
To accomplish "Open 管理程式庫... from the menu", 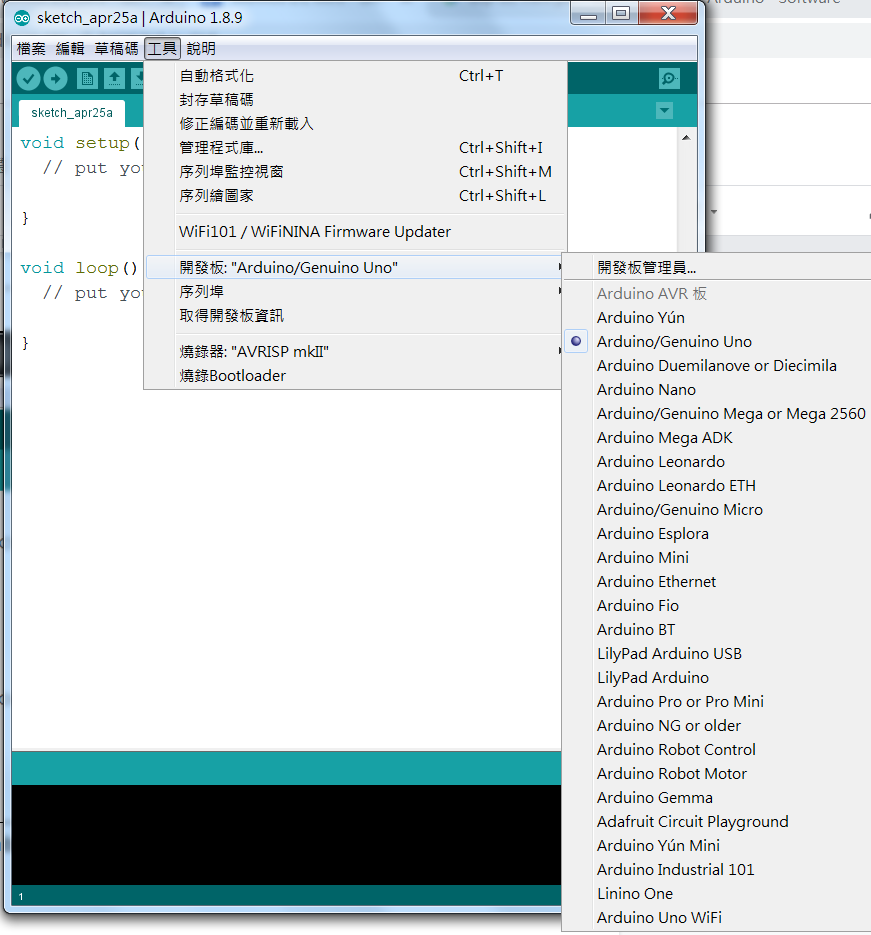I will point(354,147).
